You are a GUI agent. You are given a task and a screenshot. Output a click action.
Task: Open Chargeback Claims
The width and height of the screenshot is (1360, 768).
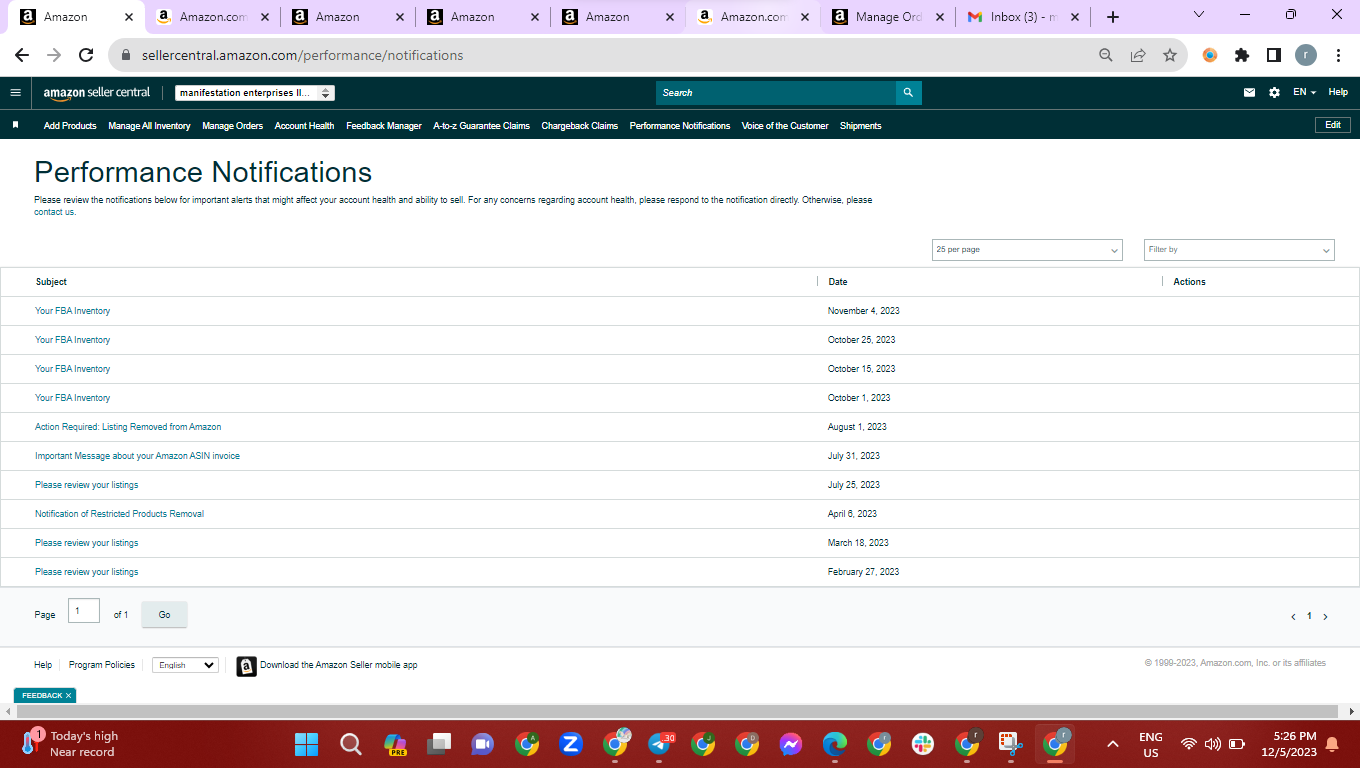[x=580, y=126]
